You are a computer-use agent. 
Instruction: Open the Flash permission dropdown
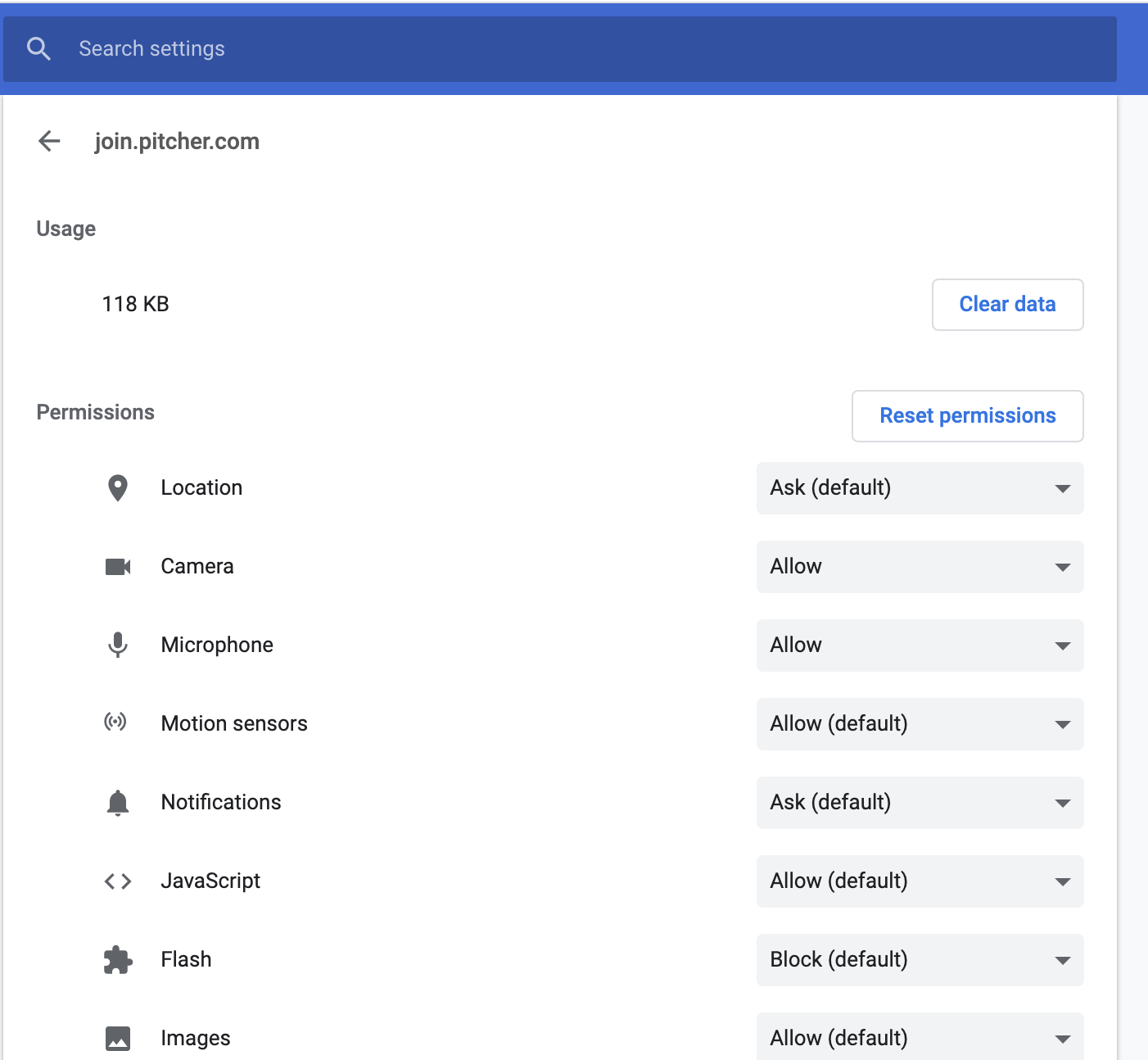point(920,960)
